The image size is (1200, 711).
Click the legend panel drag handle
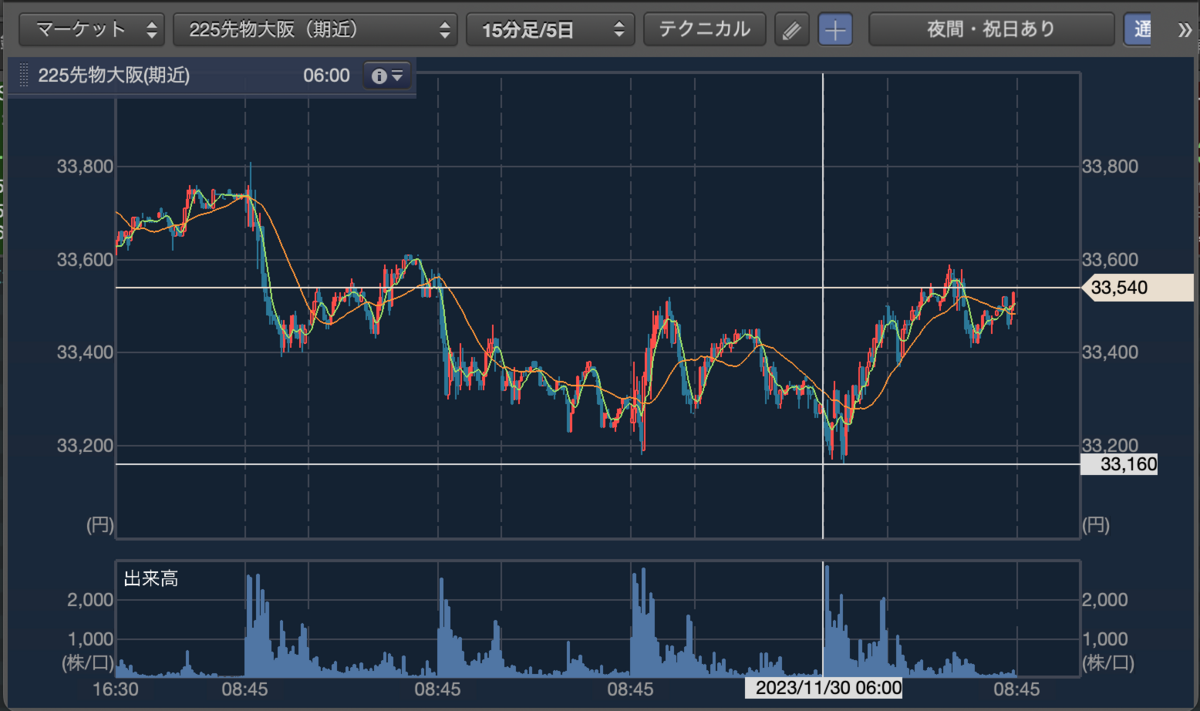pos(23,75)
